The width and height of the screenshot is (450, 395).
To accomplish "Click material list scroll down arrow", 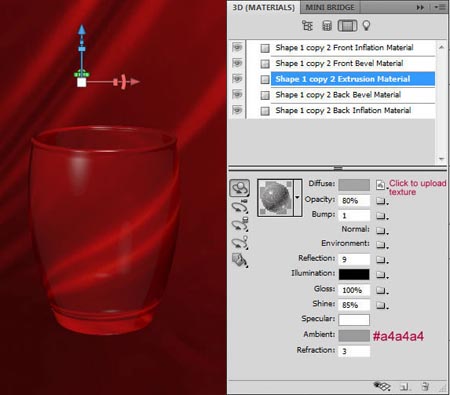I will pos(441,159).
